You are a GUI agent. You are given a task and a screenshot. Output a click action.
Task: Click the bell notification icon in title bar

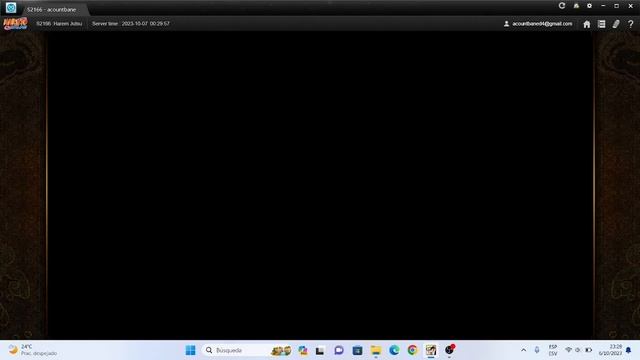(x=576, y=6)
